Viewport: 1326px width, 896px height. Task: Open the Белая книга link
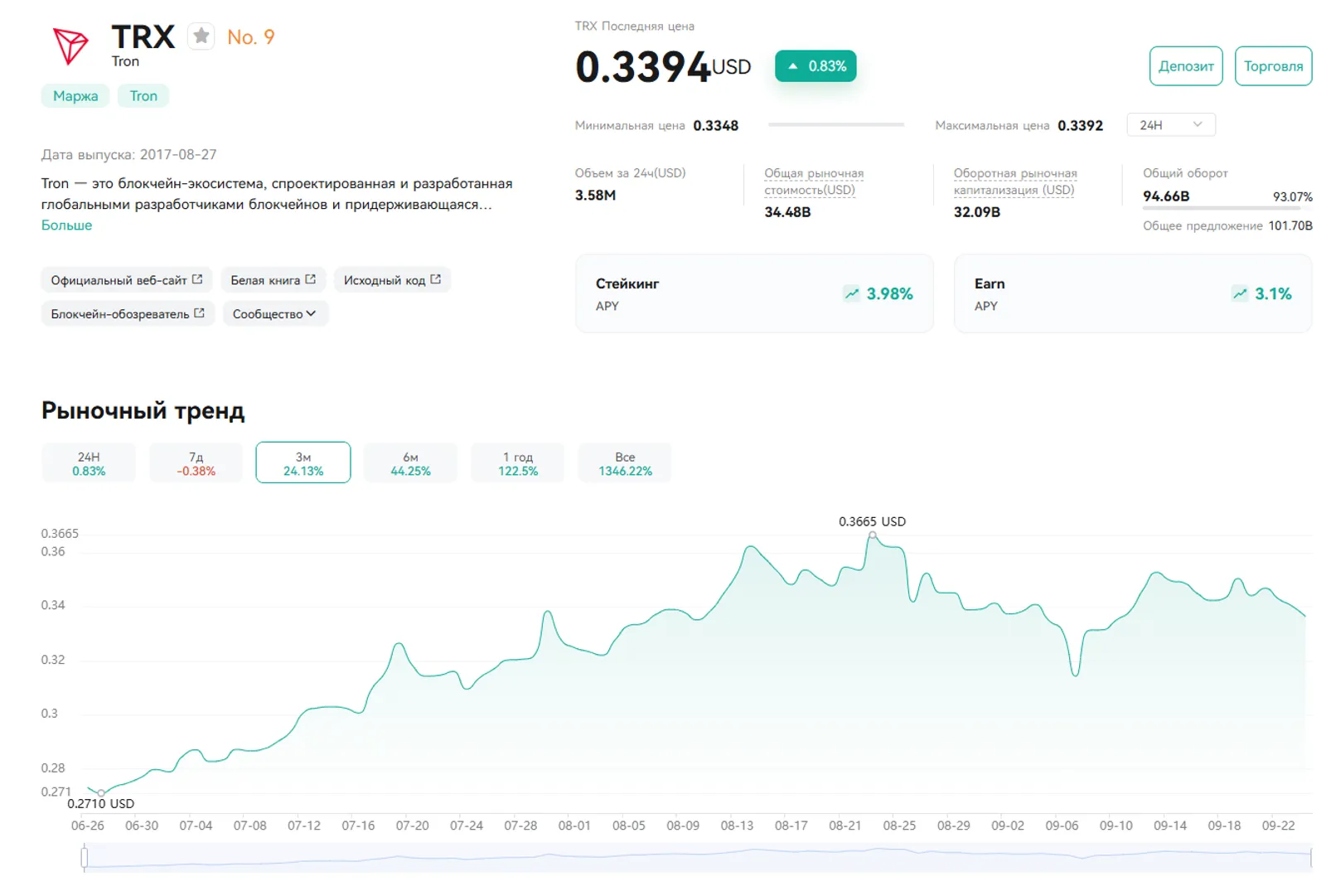point(273,279)
